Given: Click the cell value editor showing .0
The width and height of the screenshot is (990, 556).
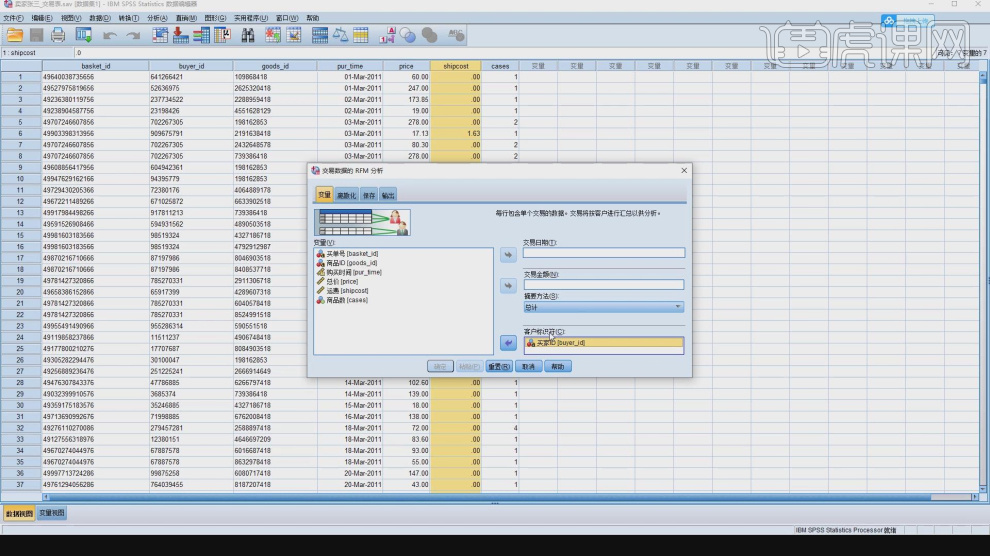Looking at the screenshot, I should point(505,53).
